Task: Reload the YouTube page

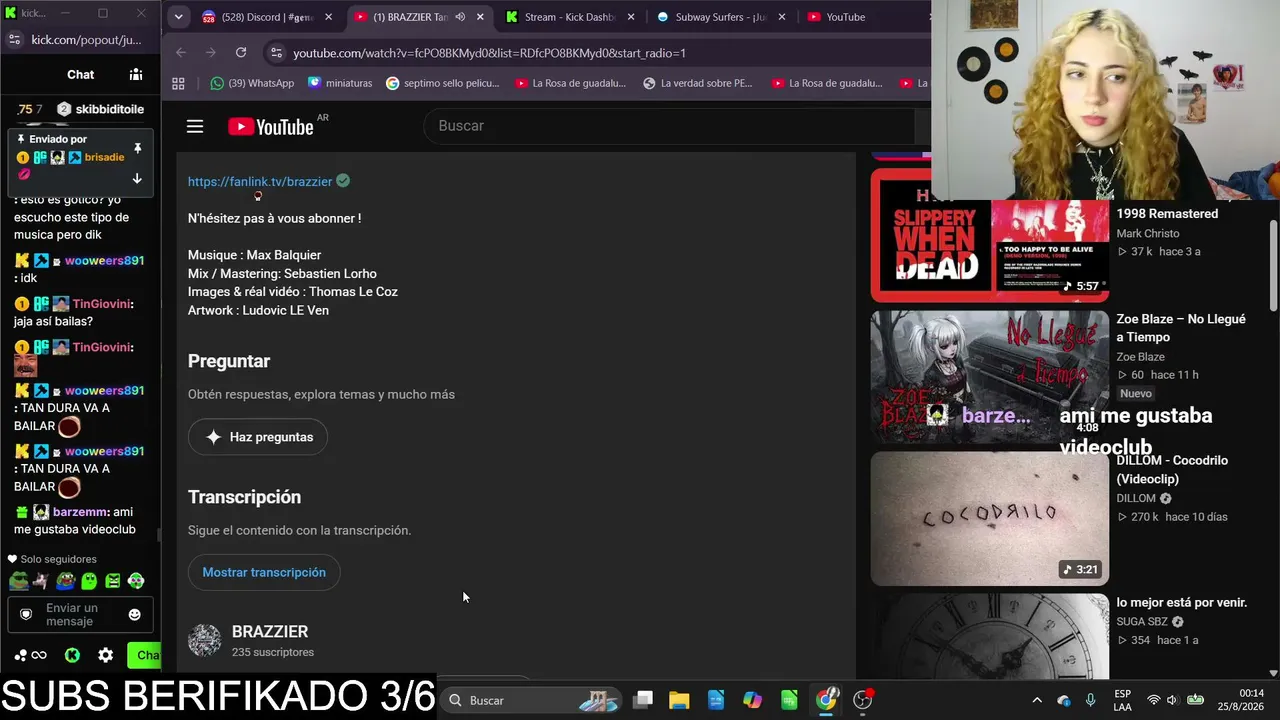Action: point(241,52)
